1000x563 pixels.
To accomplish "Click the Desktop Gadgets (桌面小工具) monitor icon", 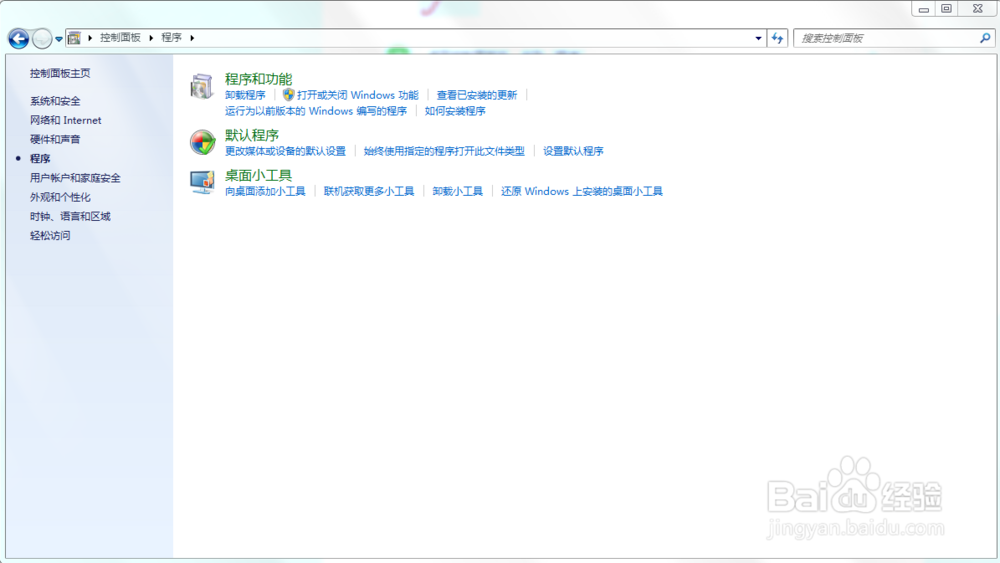I will [x=202, y=182].
